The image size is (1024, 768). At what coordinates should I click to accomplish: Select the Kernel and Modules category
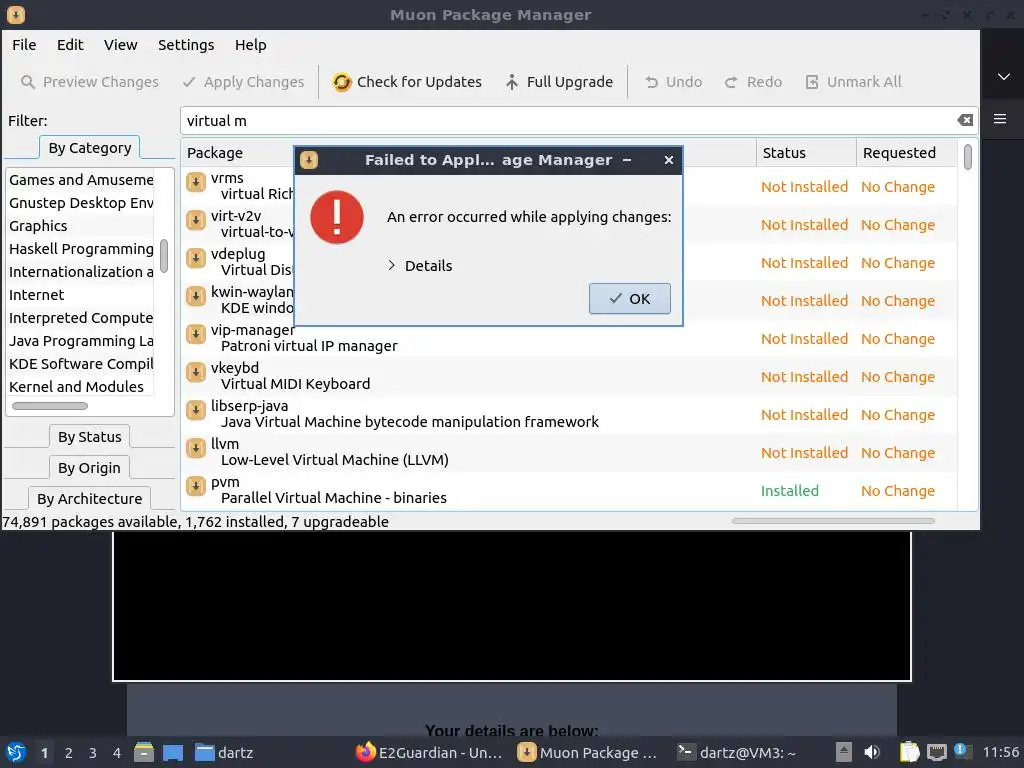point(81,386)
